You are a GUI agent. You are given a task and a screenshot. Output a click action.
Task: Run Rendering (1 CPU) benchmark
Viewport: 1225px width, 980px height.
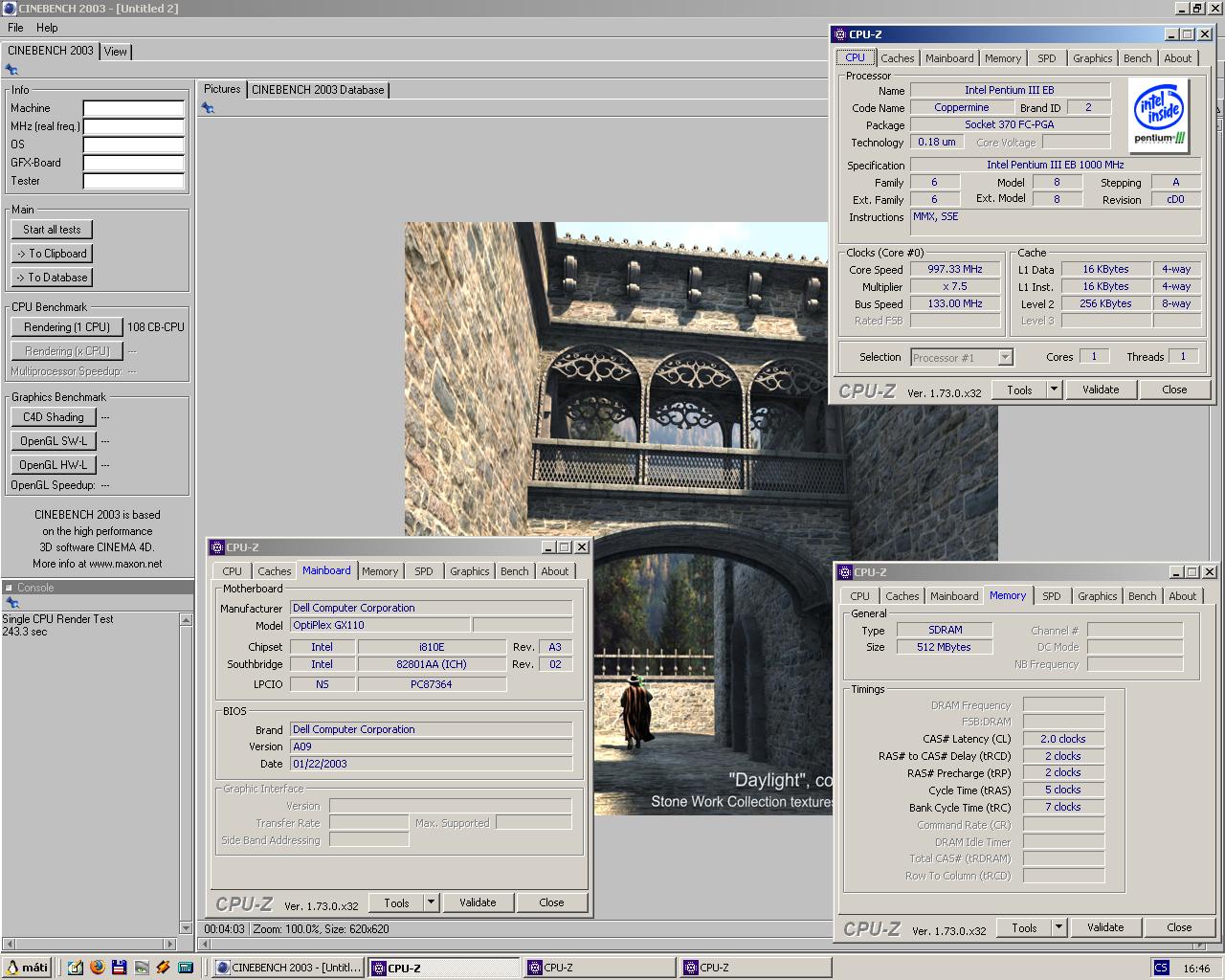pos(67,327)
